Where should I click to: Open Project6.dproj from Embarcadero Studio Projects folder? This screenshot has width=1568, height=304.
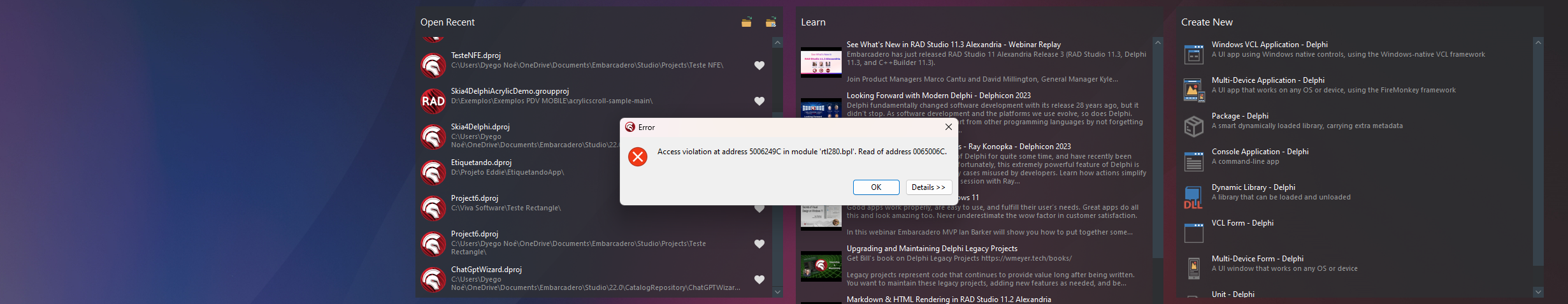593,243
